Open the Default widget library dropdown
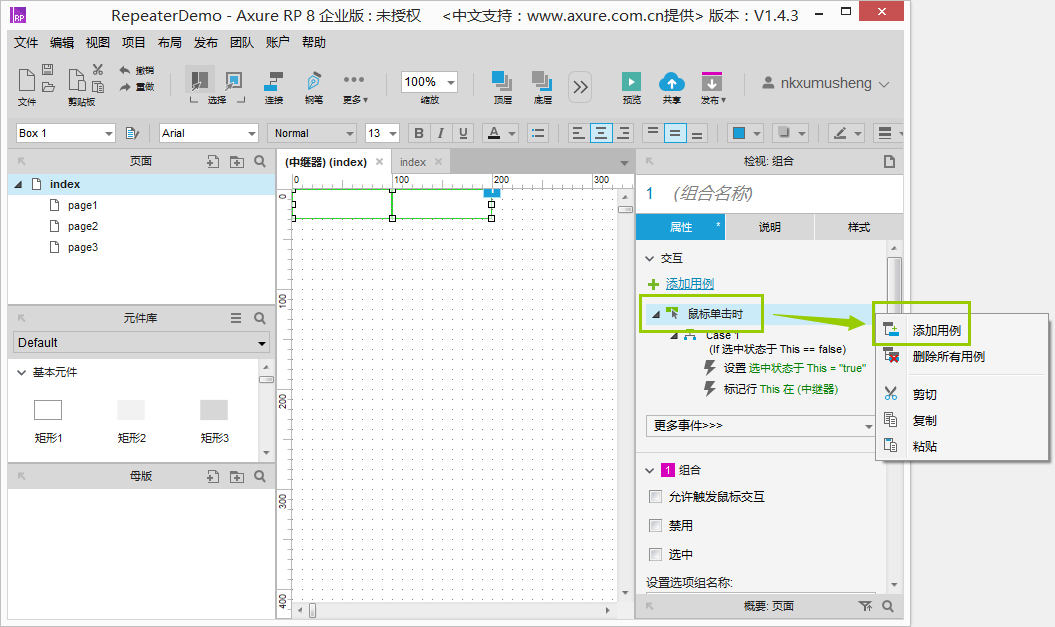 click(x=141, y=342)
